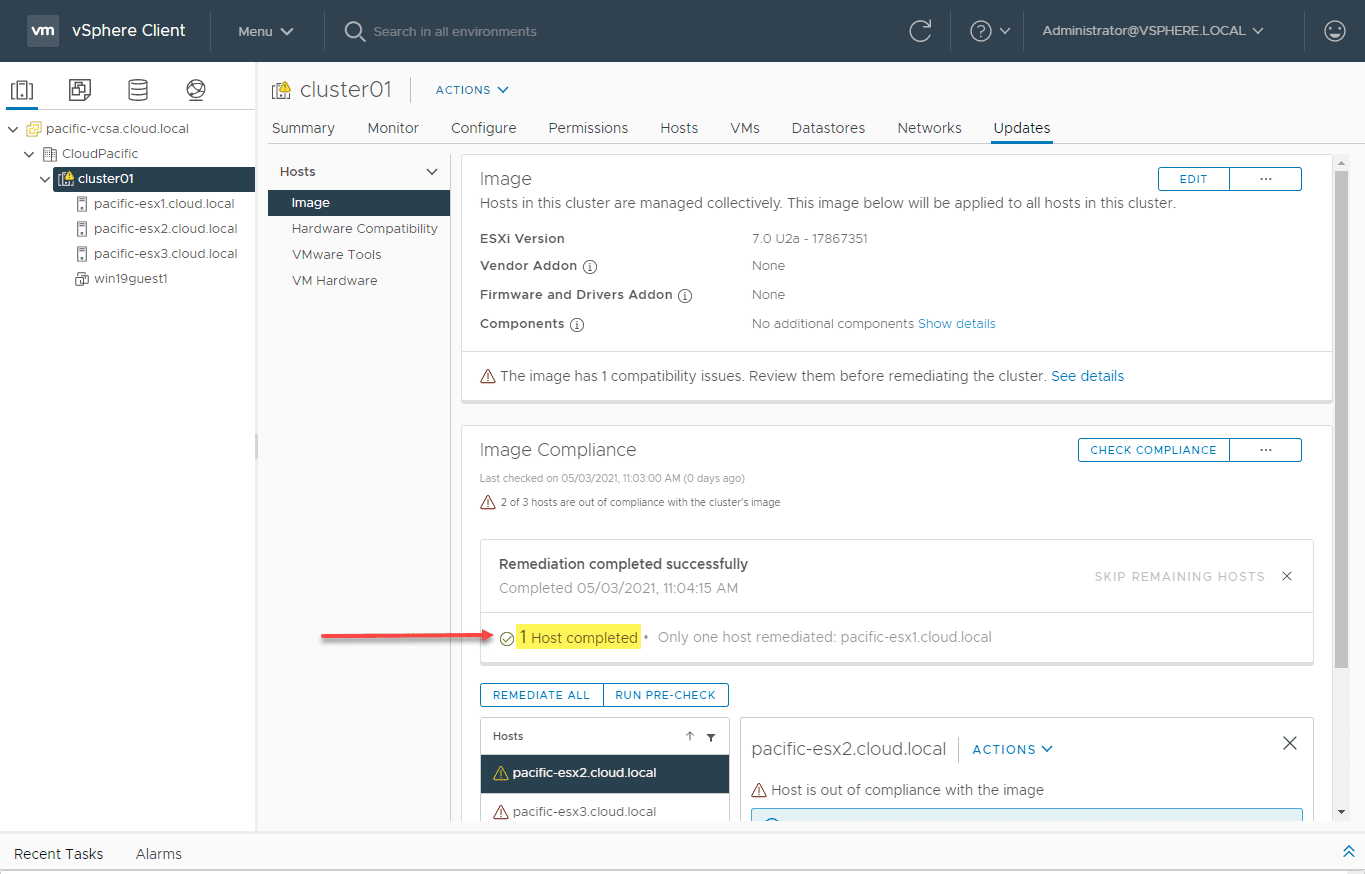Open the cluster01 ACTIONS dropdown
Screen dimensions: 1365x874
click(x=472, y=90)
